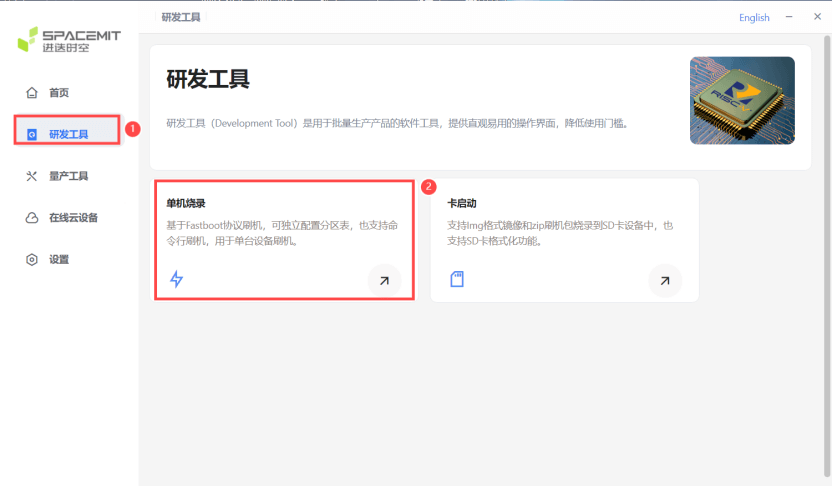The height and width of the screenshot is (486, 832).
Task: Open 量产工具 menu entry
Action: pyautogui.click(x=68, y=176)
